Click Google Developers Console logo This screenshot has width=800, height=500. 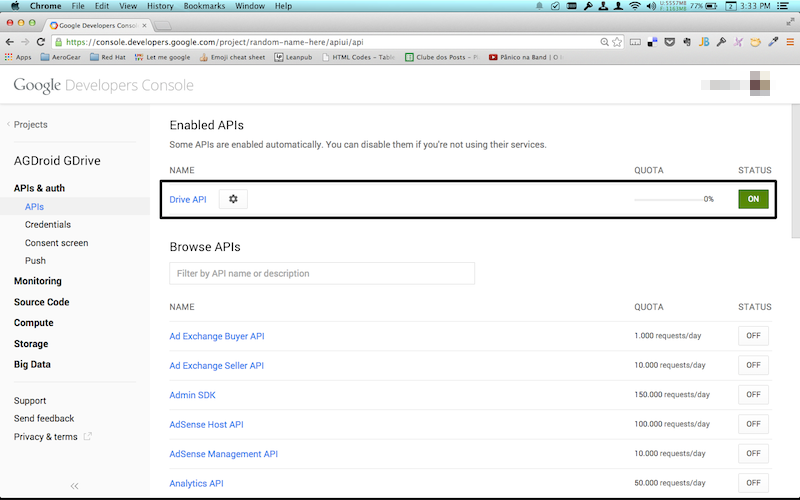pos(104,85)
